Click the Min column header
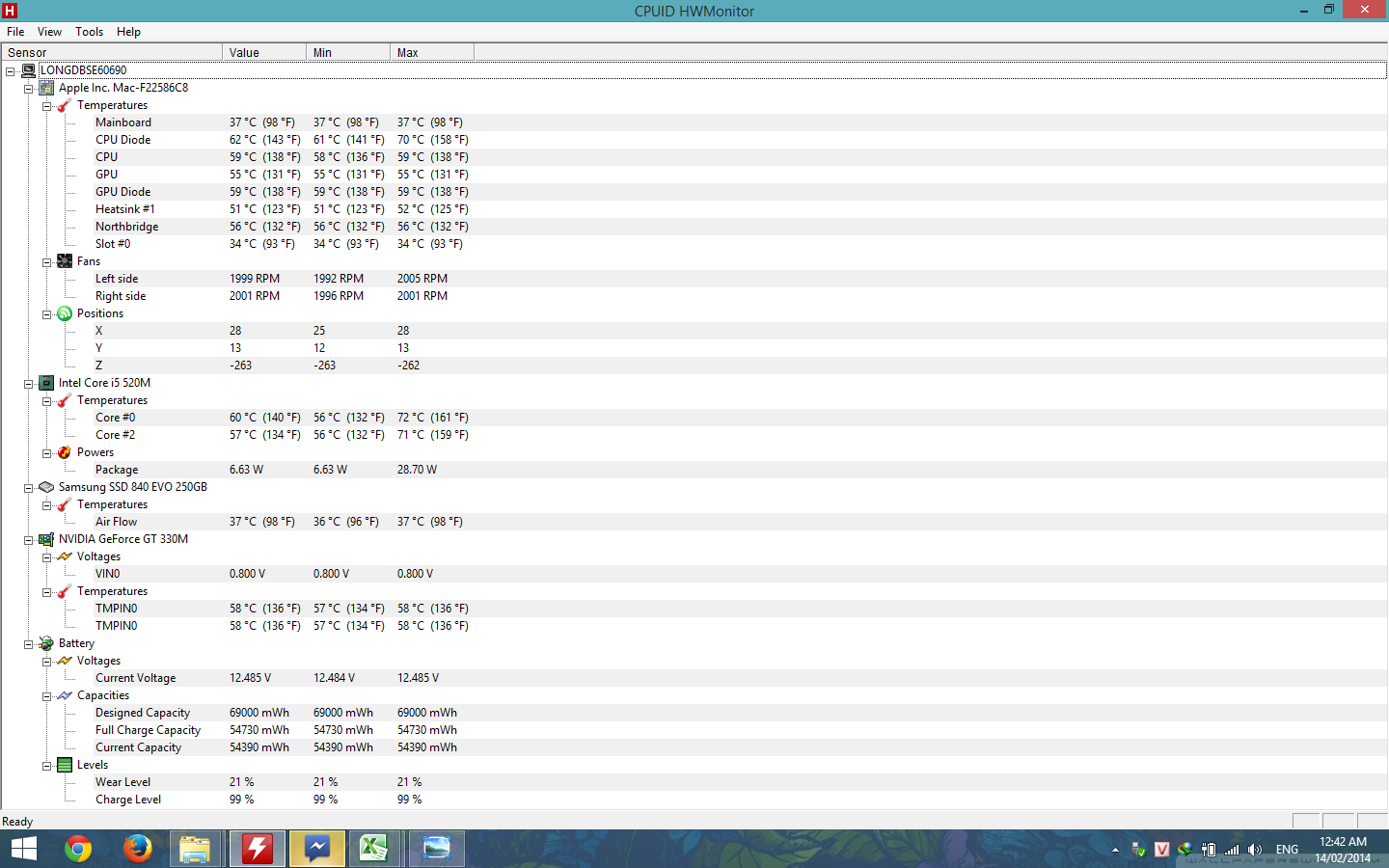This screenshot has width=1389, height=868. point(348,53)
